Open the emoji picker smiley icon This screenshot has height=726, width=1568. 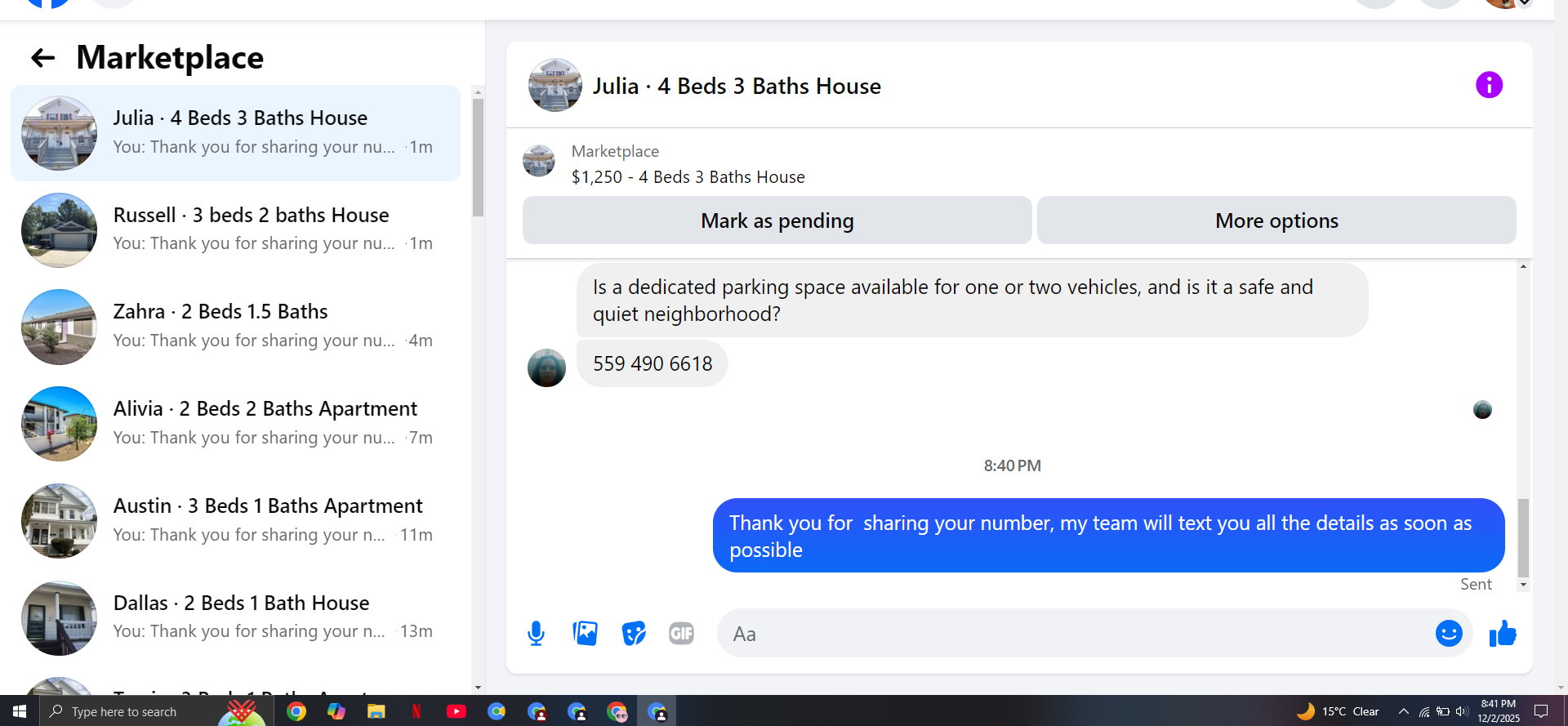pyautogui.click(x=1449, y=633)
